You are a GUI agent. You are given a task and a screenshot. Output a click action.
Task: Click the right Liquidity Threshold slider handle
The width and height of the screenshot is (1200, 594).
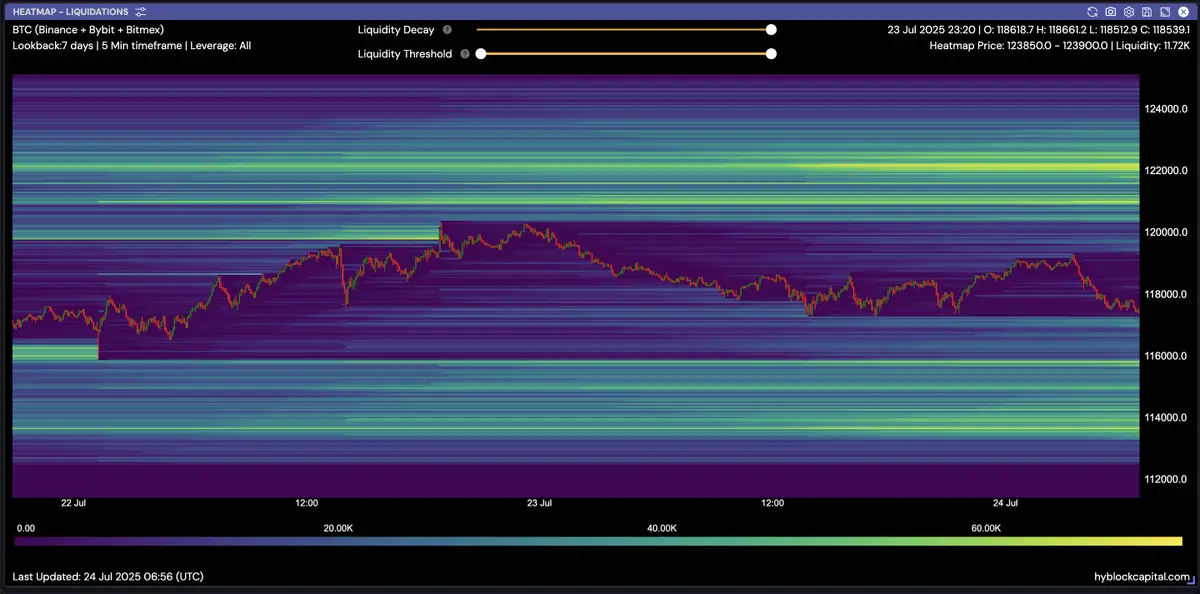point(771,54)
